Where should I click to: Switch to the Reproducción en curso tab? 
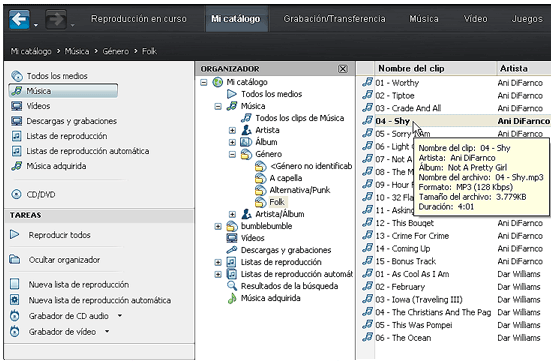pos(139,19)
